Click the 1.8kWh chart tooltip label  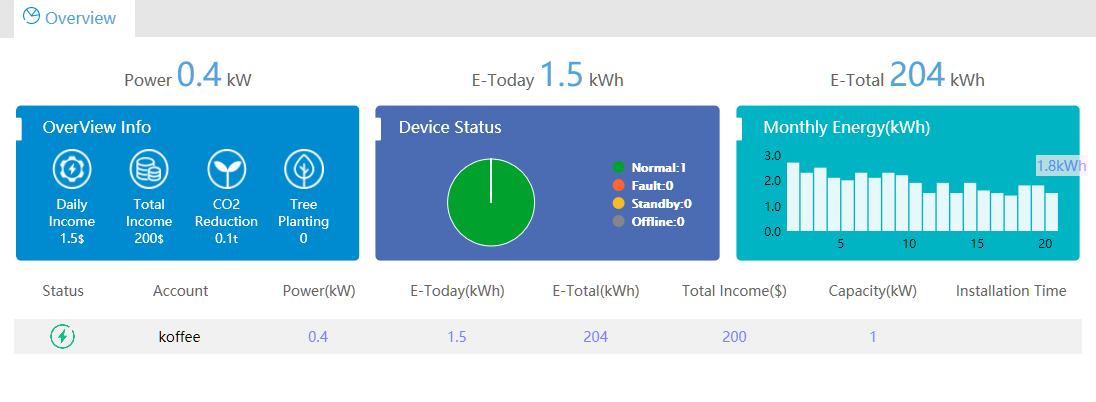[1061, 166]
